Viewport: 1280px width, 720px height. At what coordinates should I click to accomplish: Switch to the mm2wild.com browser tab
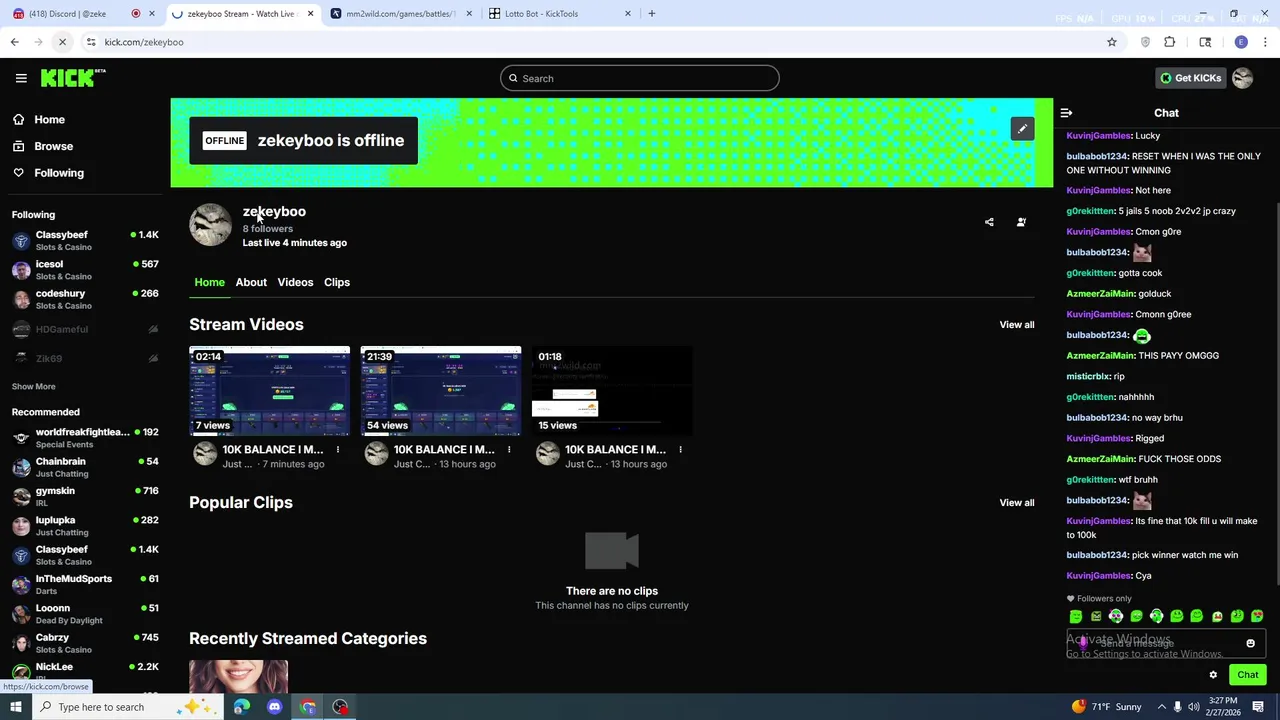pyautogui.click(x=400, y=14)
